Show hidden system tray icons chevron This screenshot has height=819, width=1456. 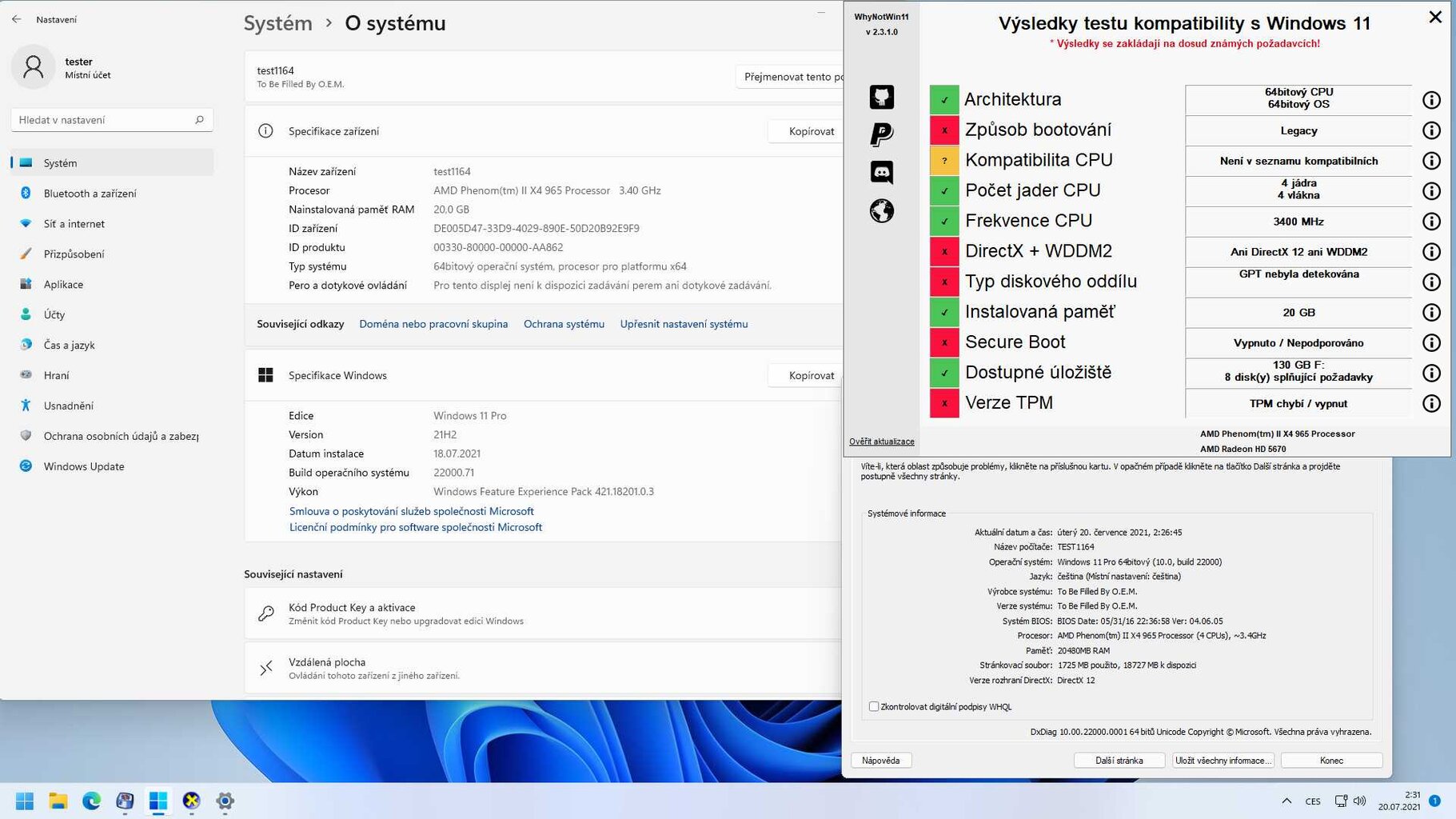(x=1286, y=801)
